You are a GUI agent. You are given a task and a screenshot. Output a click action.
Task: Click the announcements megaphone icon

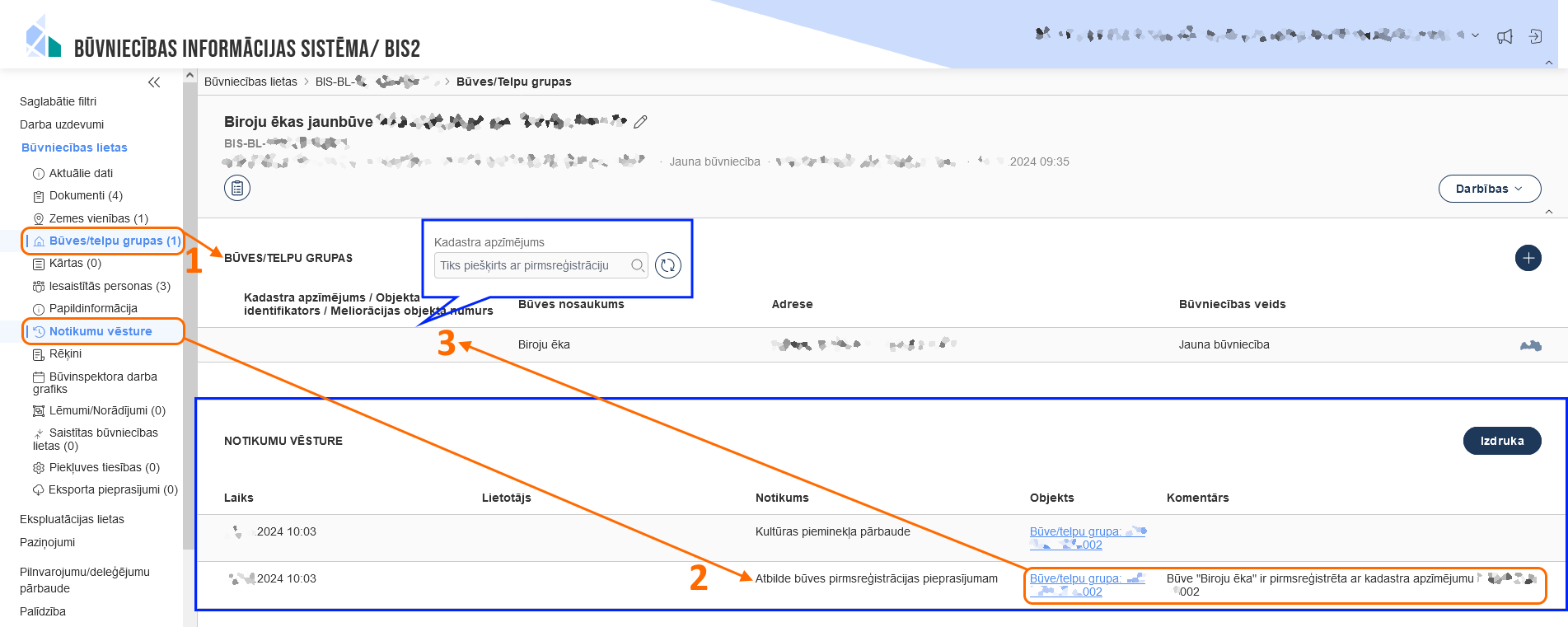pos(1505,36)
